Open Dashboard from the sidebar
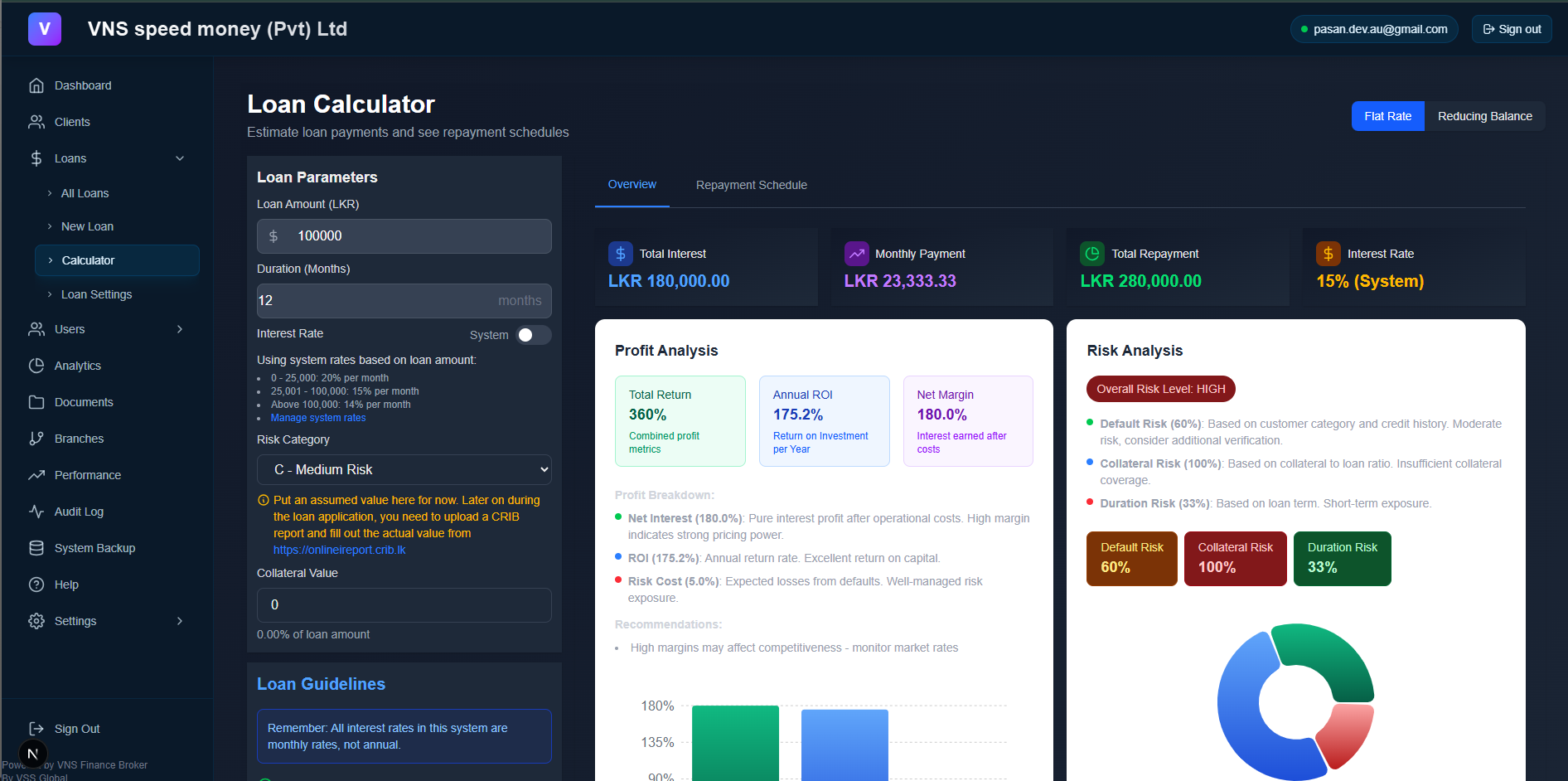 point(108,85)
